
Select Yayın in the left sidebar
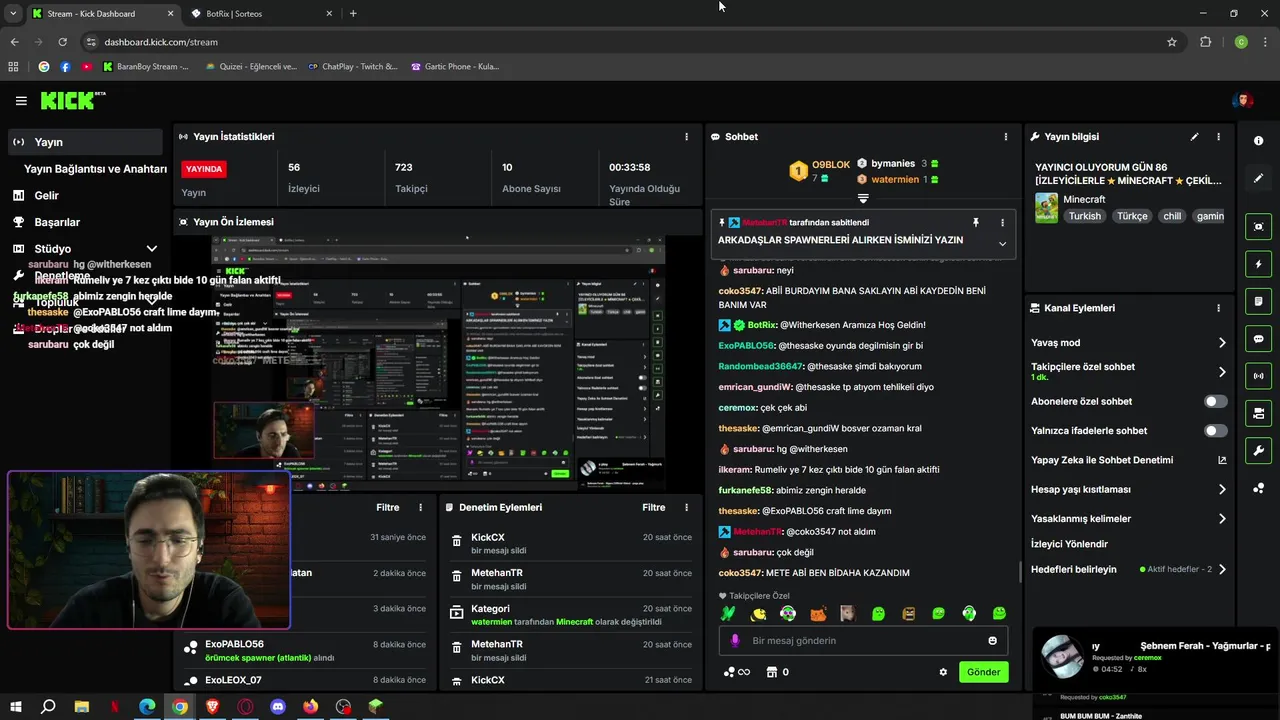85,142
